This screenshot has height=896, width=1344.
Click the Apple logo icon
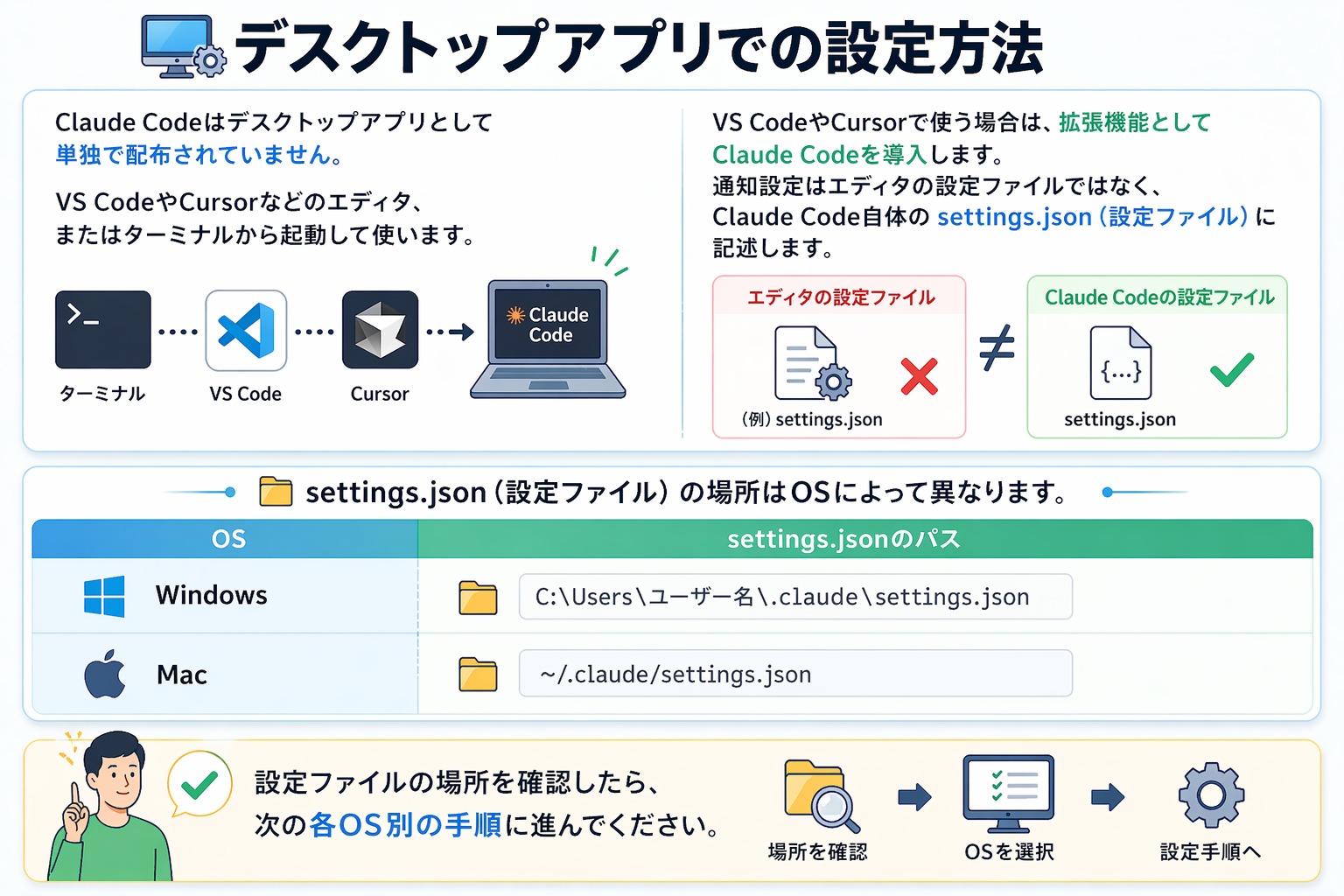point(104,674)
